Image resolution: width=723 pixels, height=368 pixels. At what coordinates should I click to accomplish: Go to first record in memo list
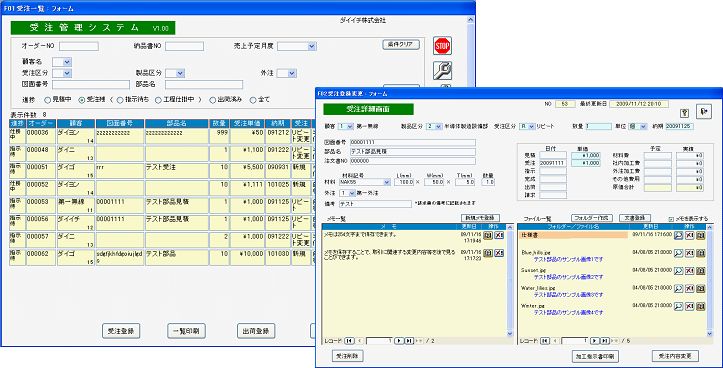[x=349, y=341]
